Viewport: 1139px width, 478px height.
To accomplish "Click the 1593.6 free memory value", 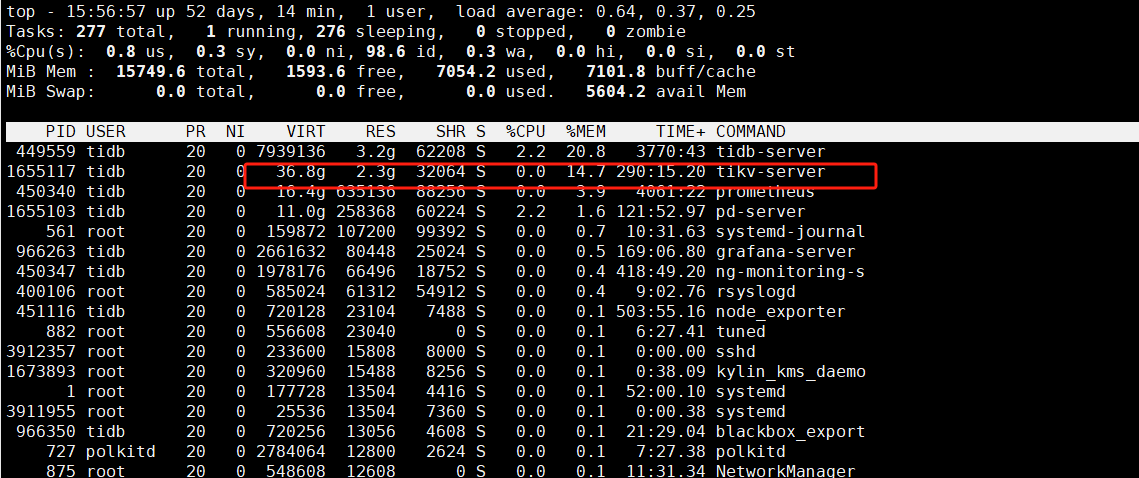I will (x=316, y=72).
